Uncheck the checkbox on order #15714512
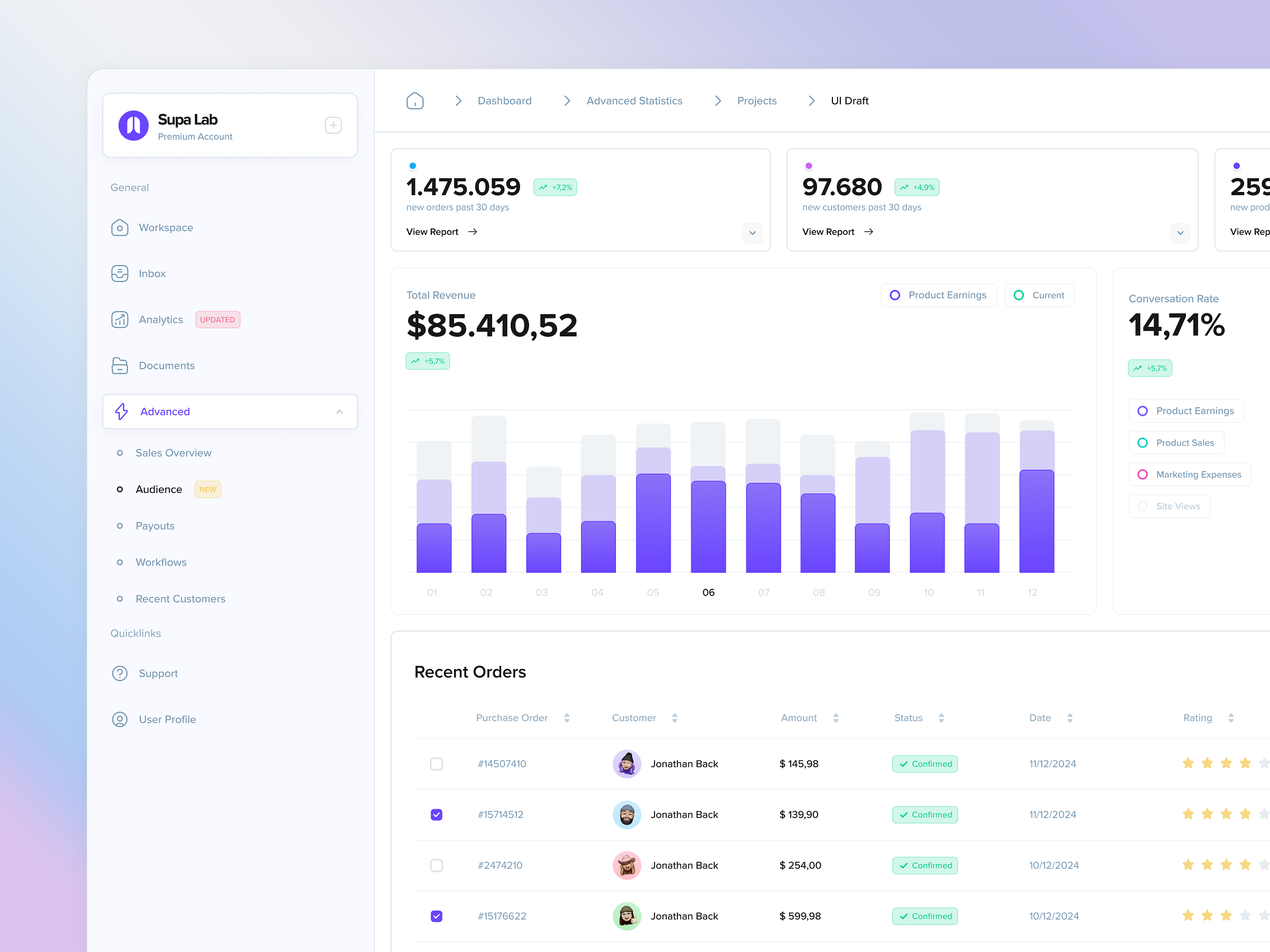Image resolution: width=1270 pixels, height=952 pixels. (437, 814)
